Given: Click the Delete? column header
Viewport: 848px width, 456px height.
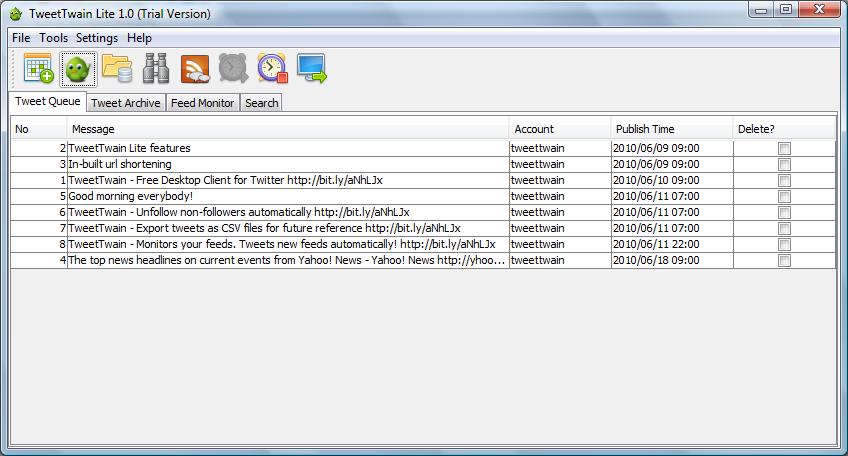Looking at the screenshot, I should click(784, 129).
